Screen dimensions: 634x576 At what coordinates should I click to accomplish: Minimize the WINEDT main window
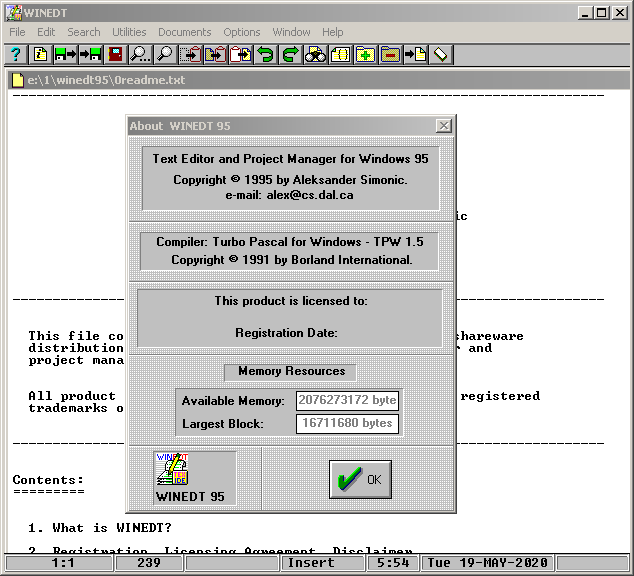(585, 13)
